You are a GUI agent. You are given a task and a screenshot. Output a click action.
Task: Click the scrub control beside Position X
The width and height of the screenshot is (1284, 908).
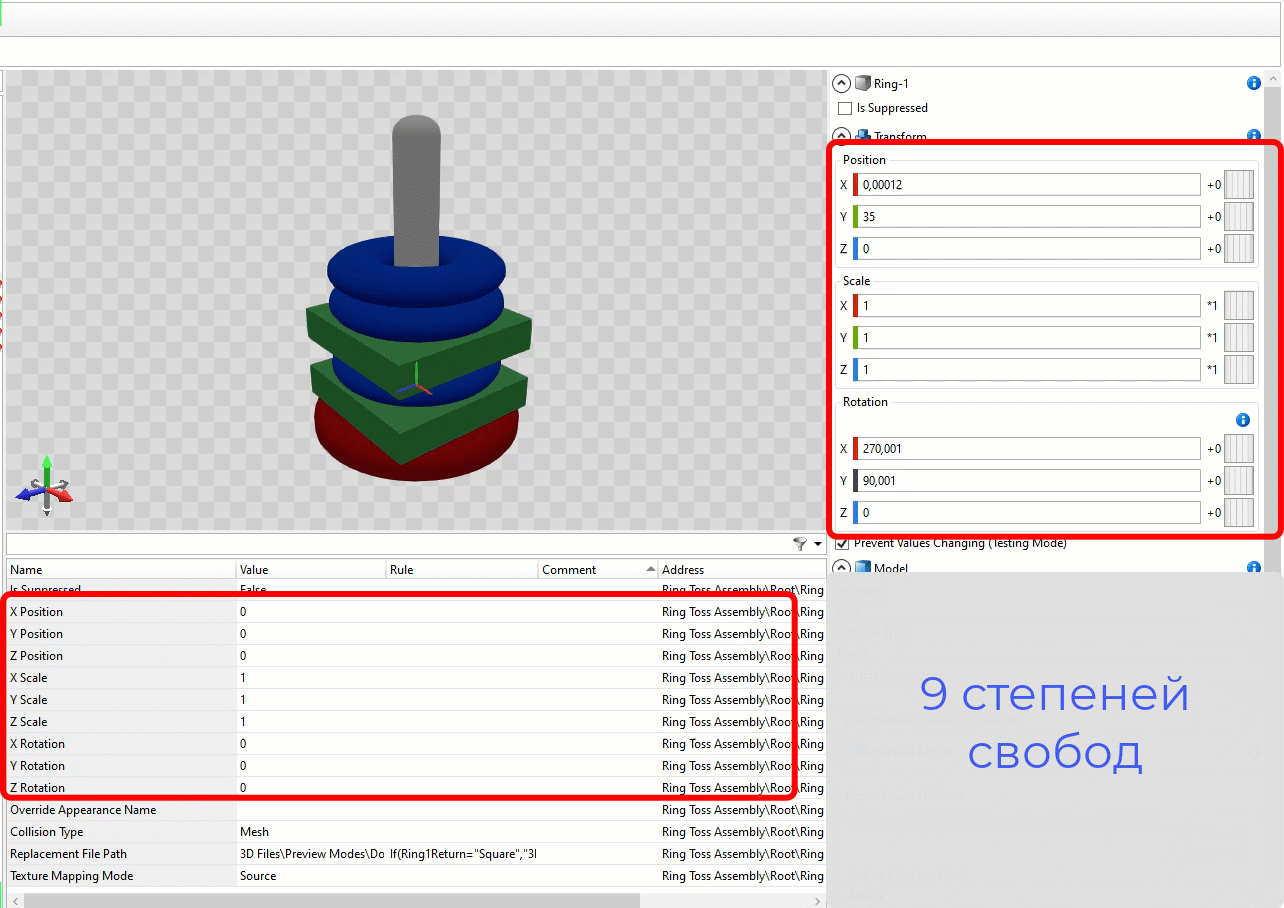tap(1239, 184)
